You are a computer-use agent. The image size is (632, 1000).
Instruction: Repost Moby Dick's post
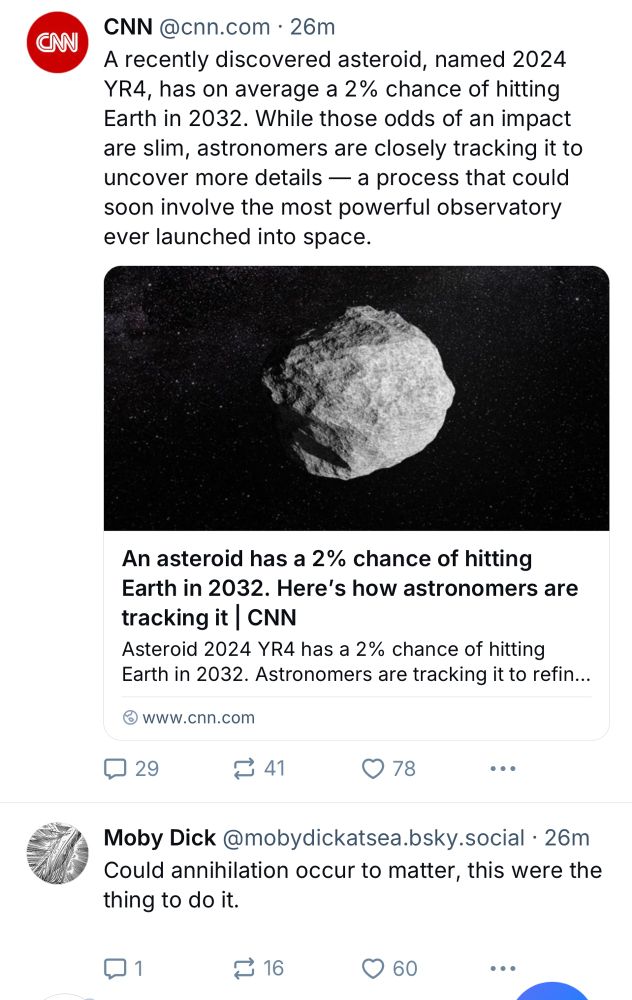click(x=258, y=969)
